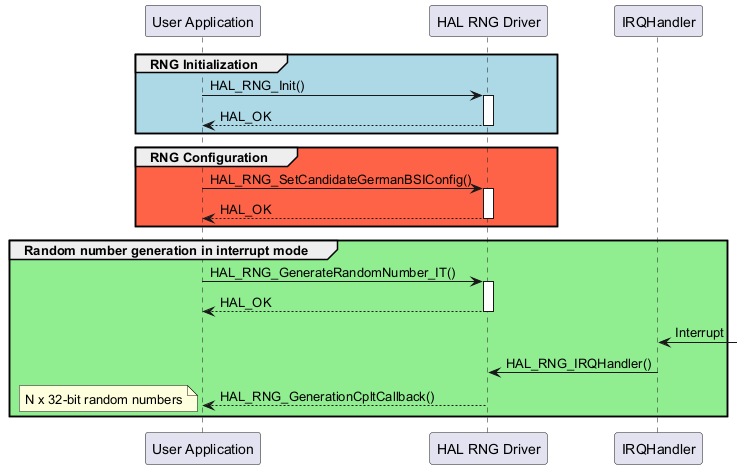Screen dimensions: 742x469
Task: Click the N x 32-bit random numbers note
Action: (108, 398)
